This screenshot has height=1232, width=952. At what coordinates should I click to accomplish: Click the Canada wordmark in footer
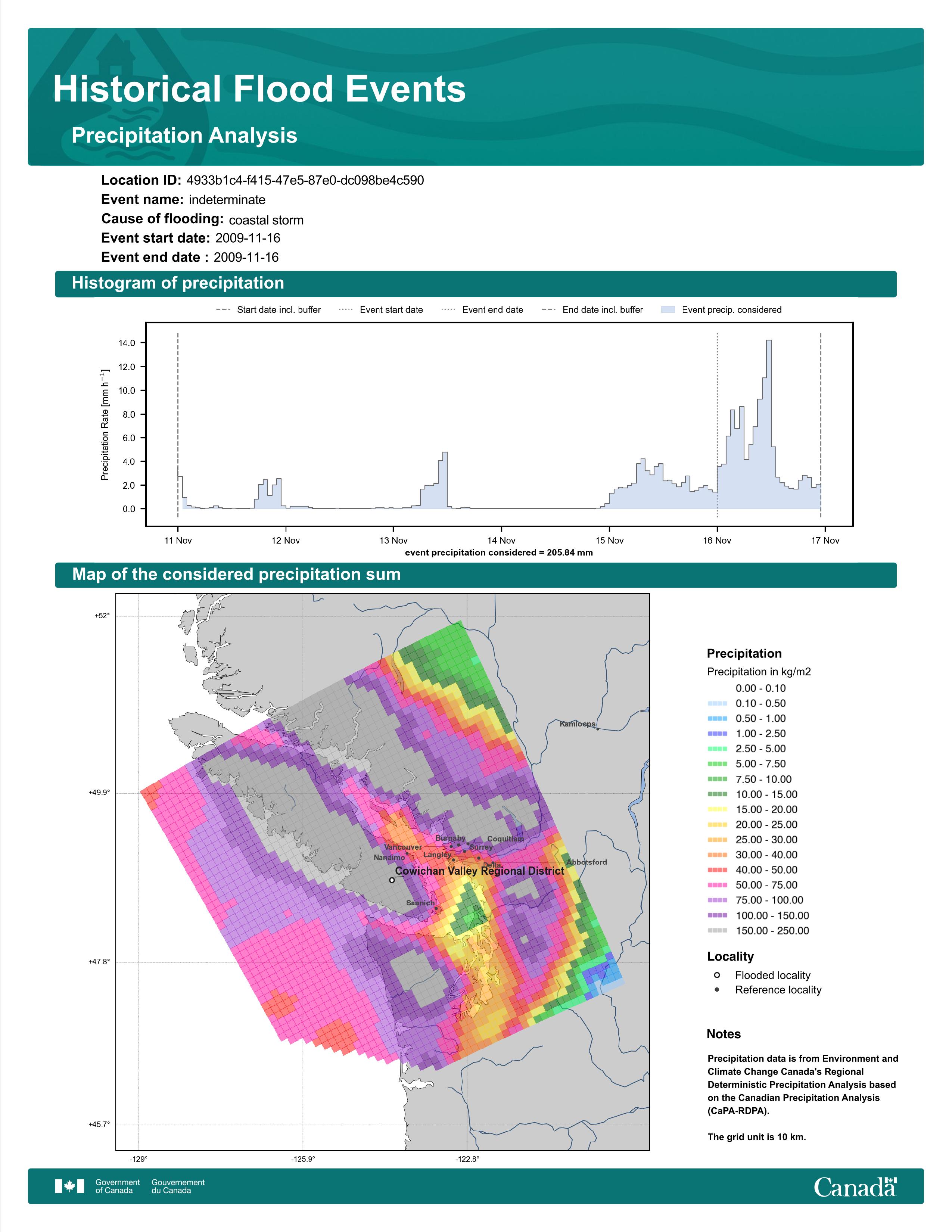(x=855, y=1186)
